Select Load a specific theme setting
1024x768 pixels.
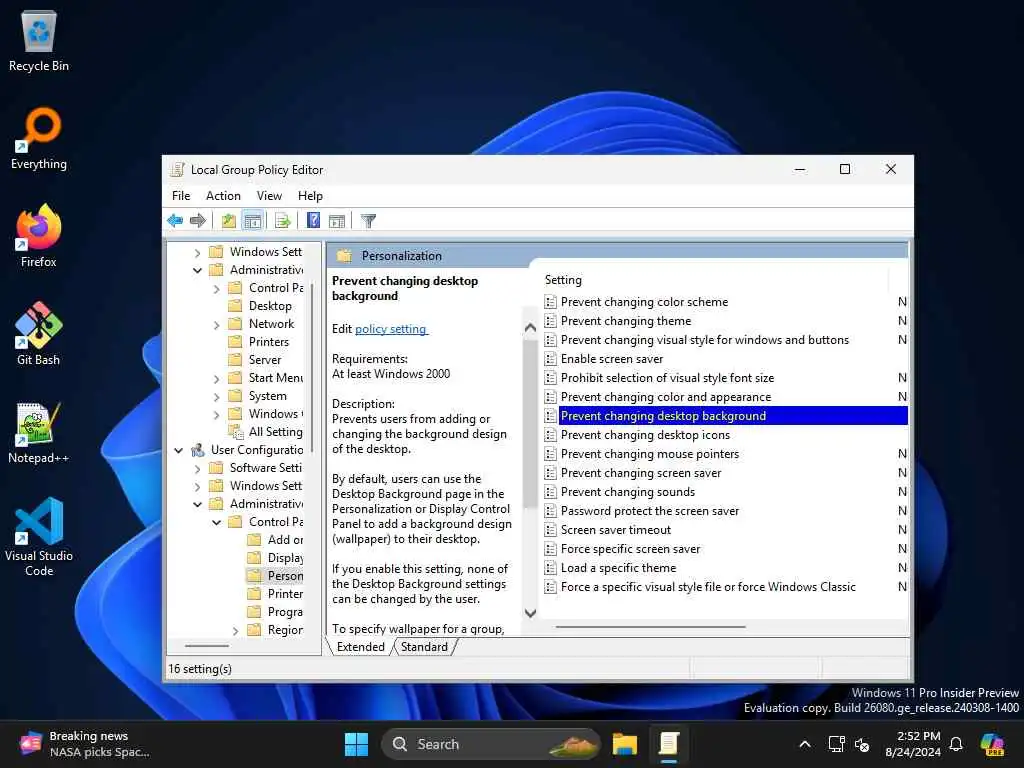618,568
